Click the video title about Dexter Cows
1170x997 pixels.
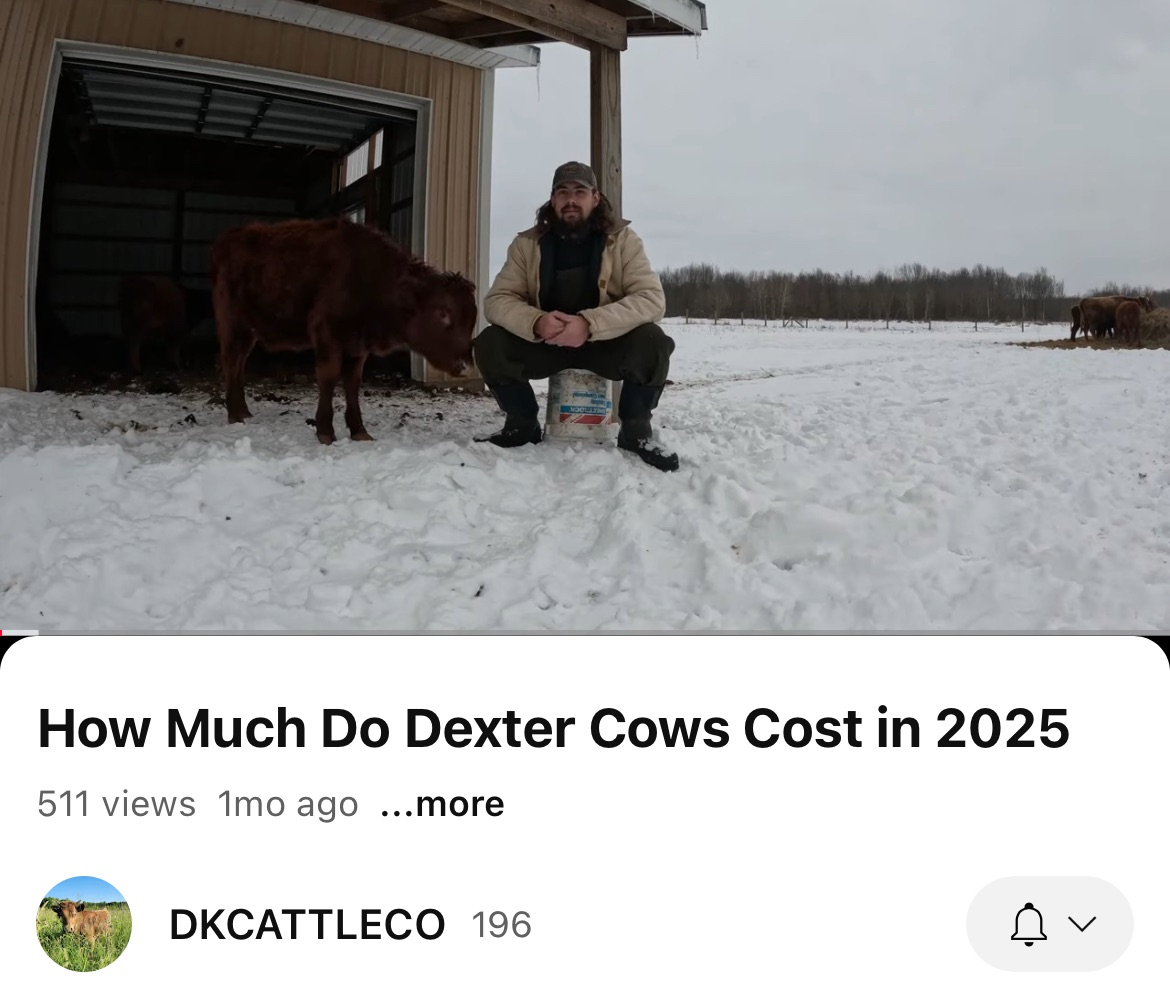click(x=553, y=728)
